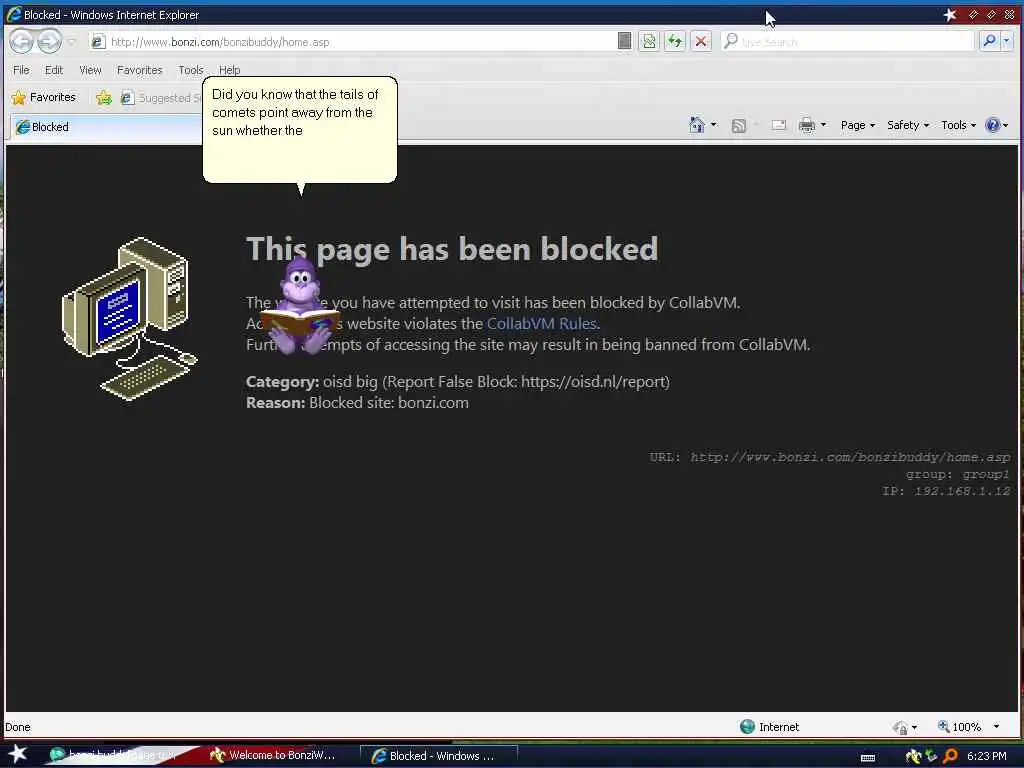Switch to the Welcome to BonziW... taskbar window

coord(273,755)
